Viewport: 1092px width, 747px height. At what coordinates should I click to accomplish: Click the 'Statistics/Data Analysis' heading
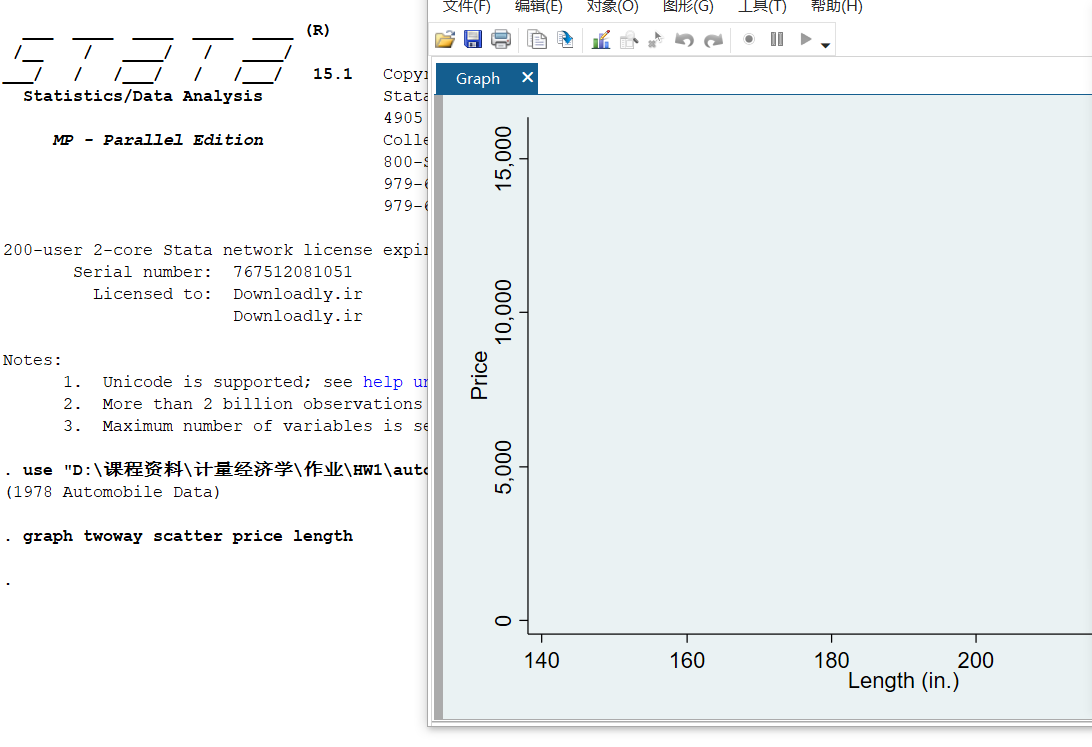coord(143,96)
